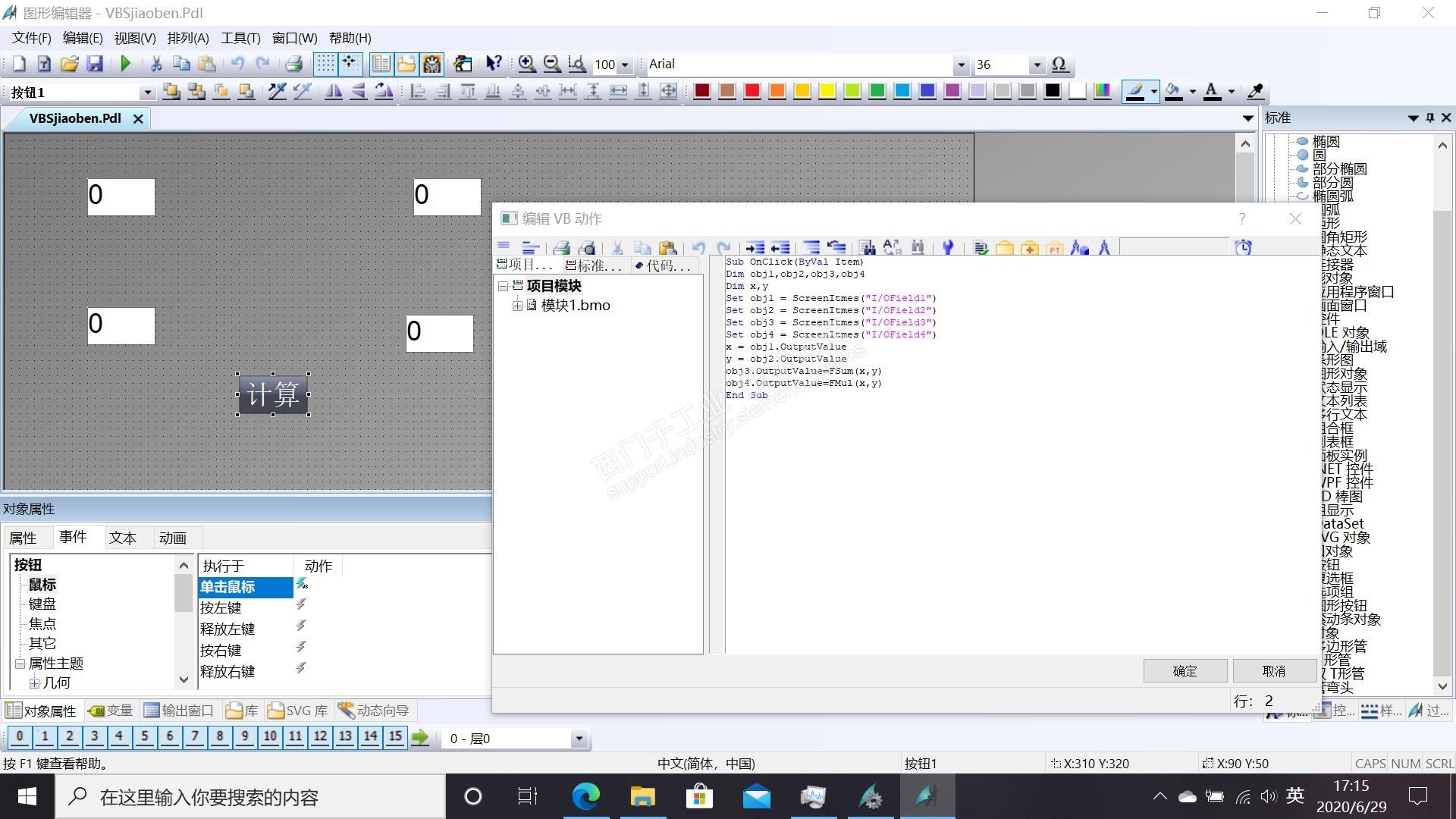Start runtime with the green play icon
The width and height of the screenshot is (1456, 819).
[126, 64]
